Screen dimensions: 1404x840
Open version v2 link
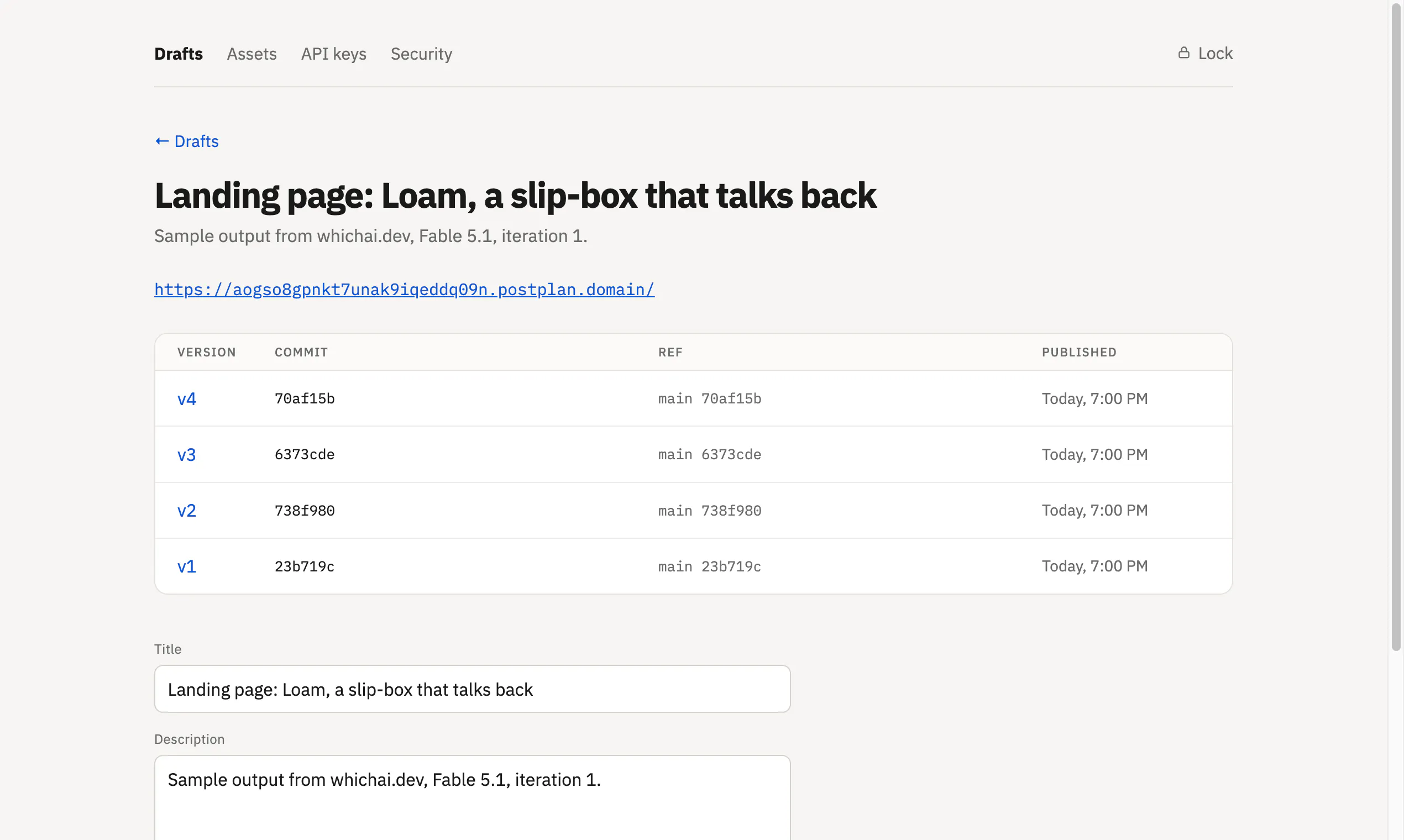[x=186, y=511]
